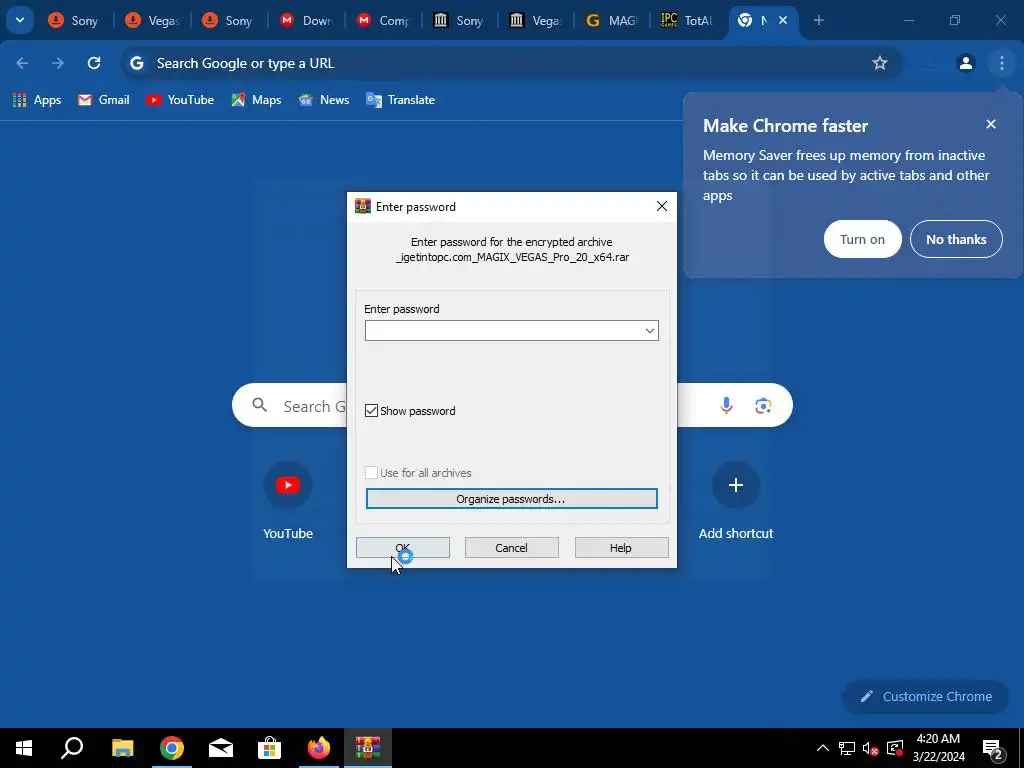Open Chrome from the taskbar
The height and width of the screenshot is (768, 1024).
[172, 748]
